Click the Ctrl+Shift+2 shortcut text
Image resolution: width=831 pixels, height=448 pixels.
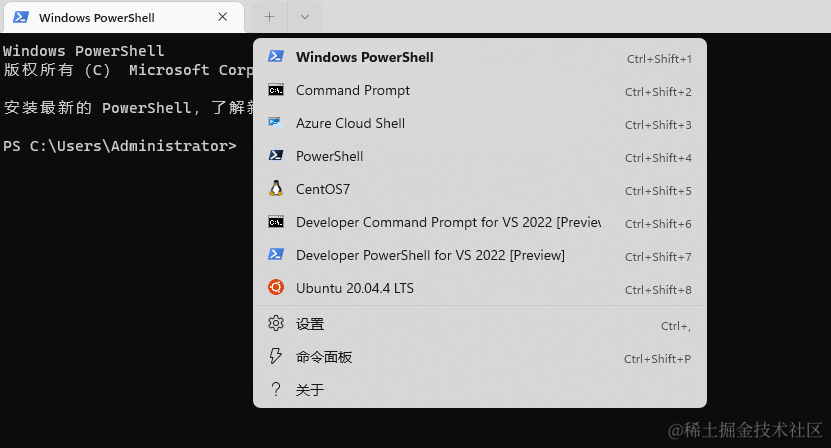pyautogui.click(x=658, y=92)
